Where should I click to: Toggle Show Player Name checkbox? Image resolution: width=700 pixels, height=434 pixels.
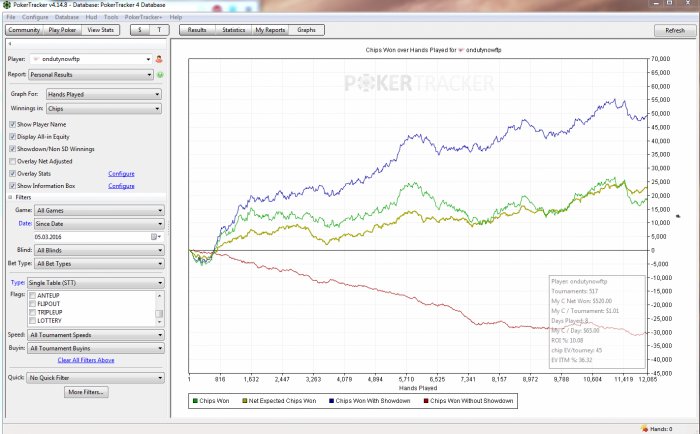12,124
